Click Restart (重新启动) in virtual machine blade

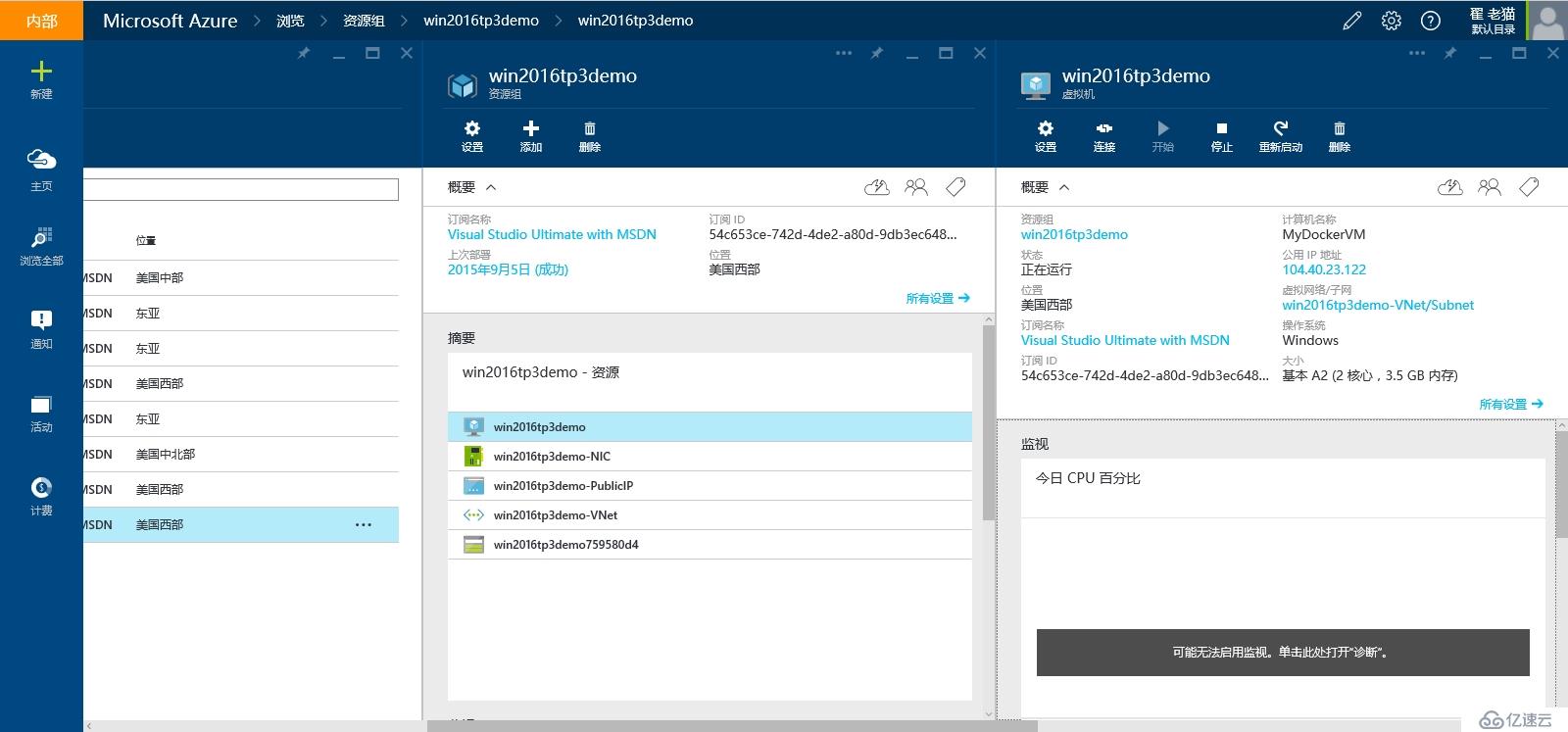[x=1281, y=136]
